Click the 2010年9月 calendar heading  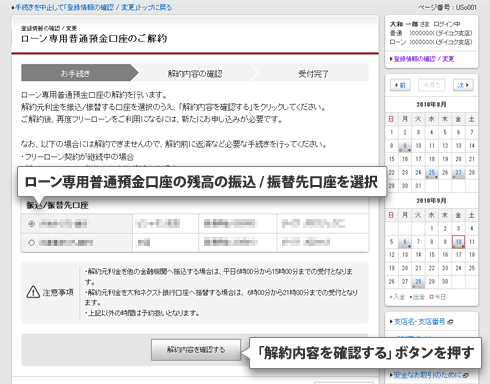point(431,200)
